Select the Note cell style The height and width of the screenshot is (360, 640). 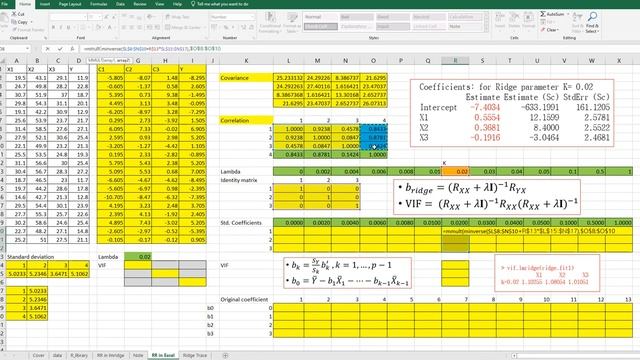465,27
